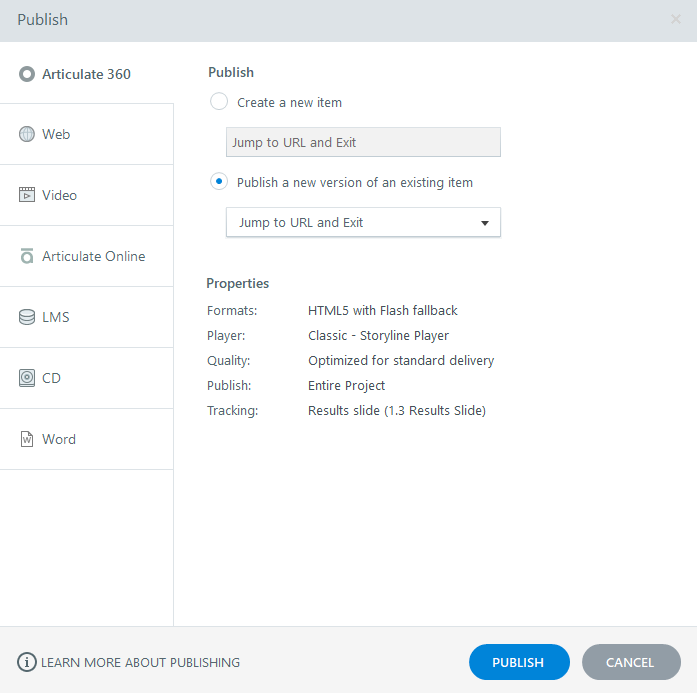The image size is (697, 693).
Task: Select Publish a new version radio button
Action: (x=219, y=182)
